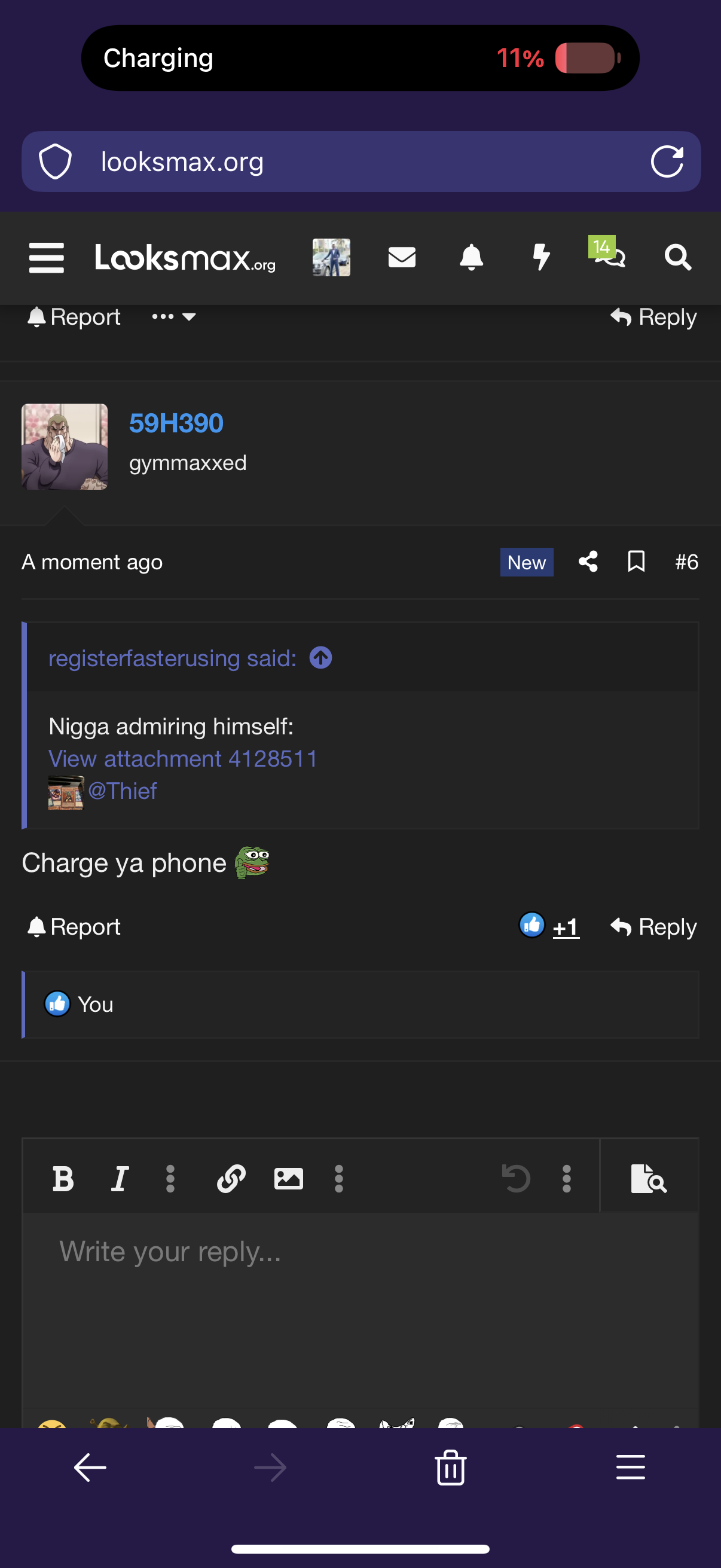Open the hamburger navigation menu

46,258
